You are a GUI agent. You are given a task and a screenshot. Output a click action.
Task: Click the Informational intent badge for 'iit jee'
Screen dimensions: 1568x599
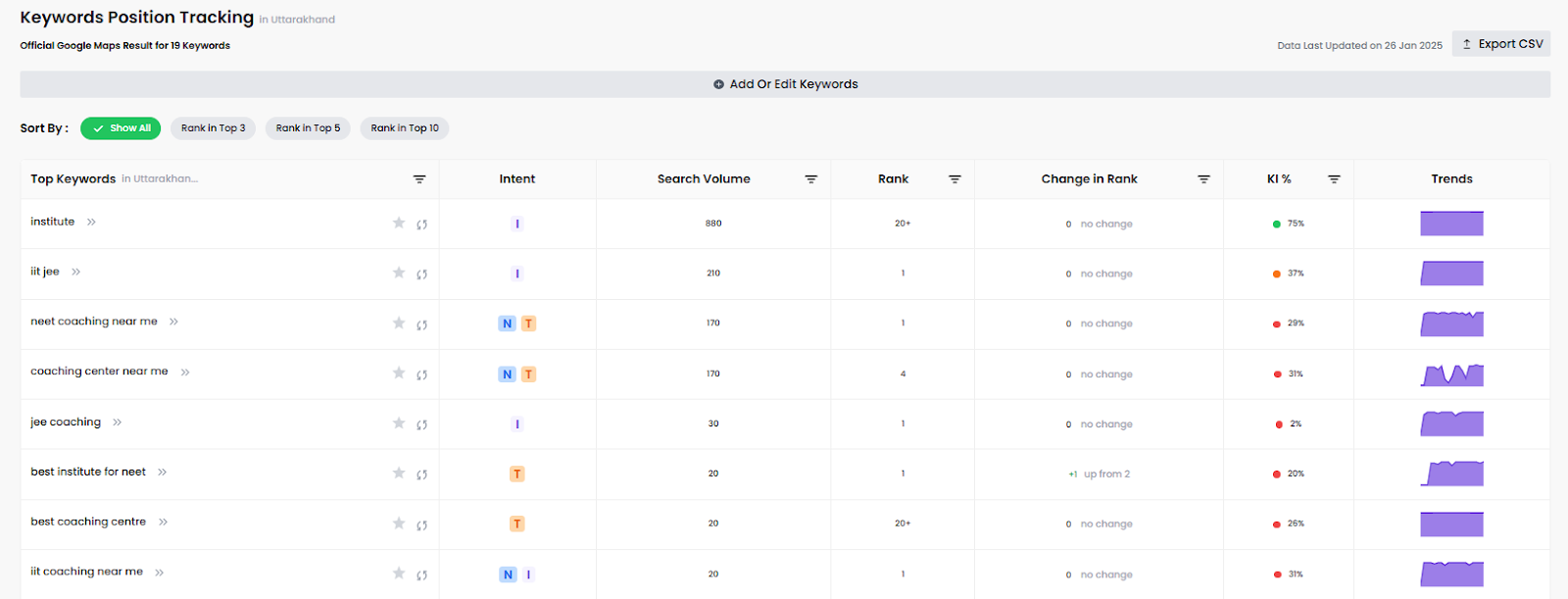[x=517, y=274]
